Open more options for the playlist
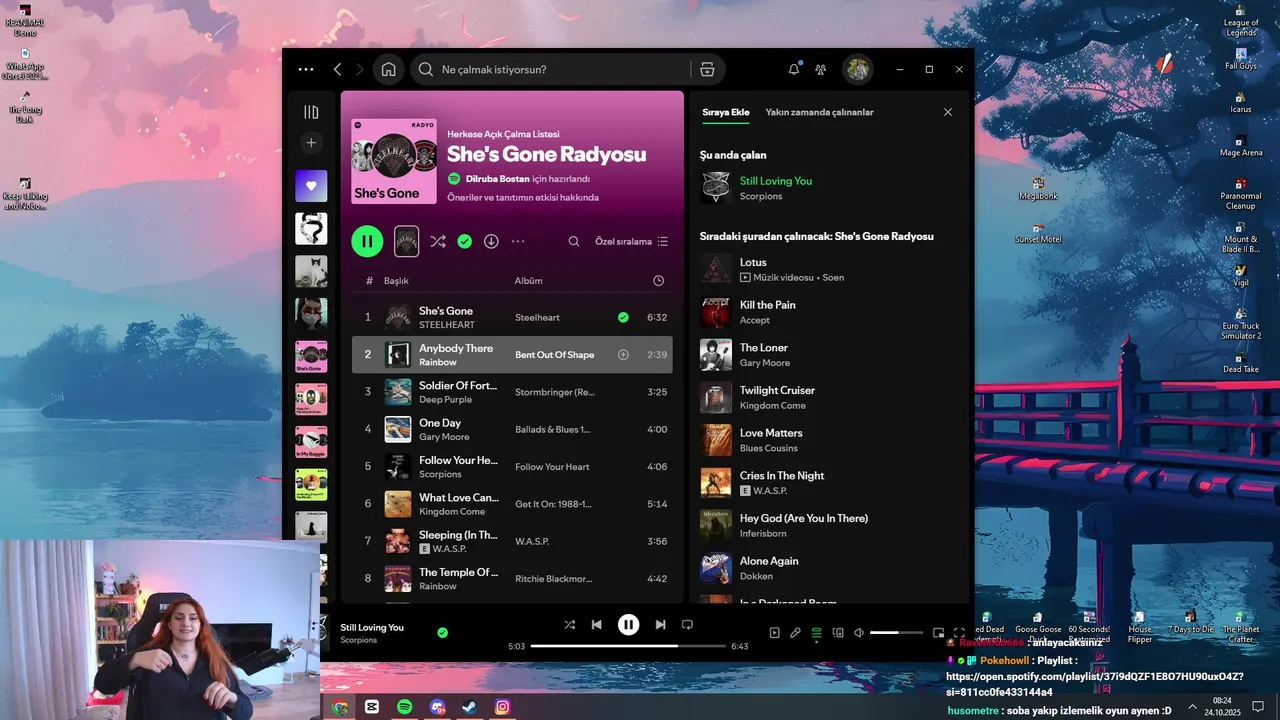1280x720 pixels. pos(518,241)
